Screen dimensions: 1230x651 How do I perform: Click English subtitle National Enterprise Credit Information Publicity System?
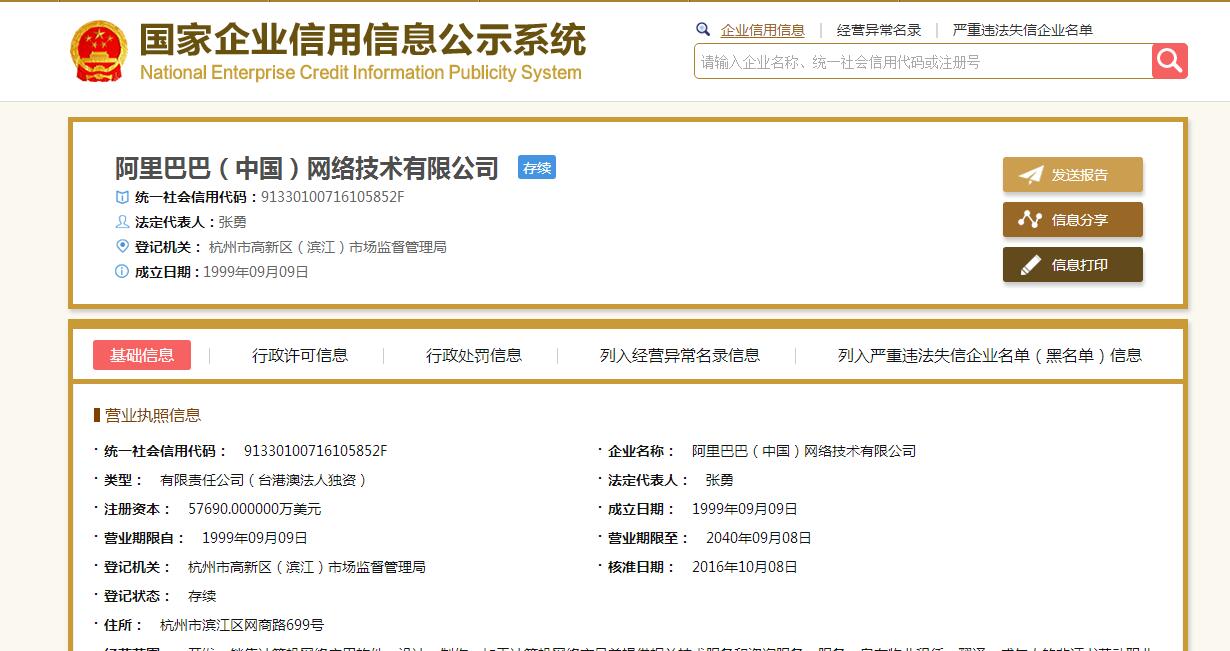click(x=361, y=72)
